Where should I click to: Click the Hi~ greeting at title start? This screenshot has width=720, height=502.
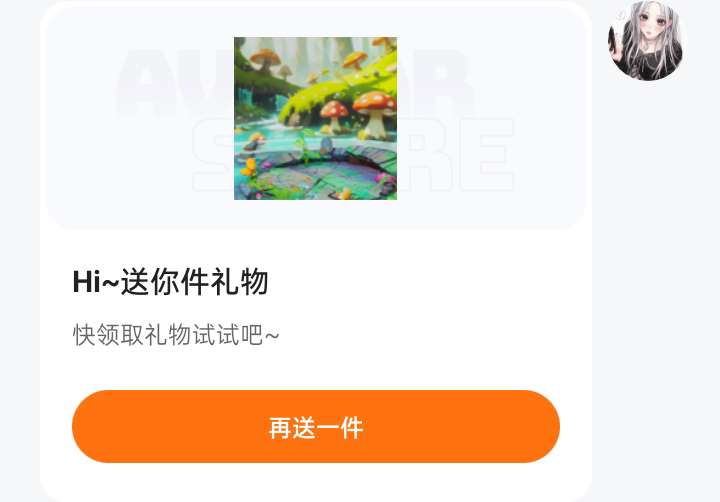(96, 282)
